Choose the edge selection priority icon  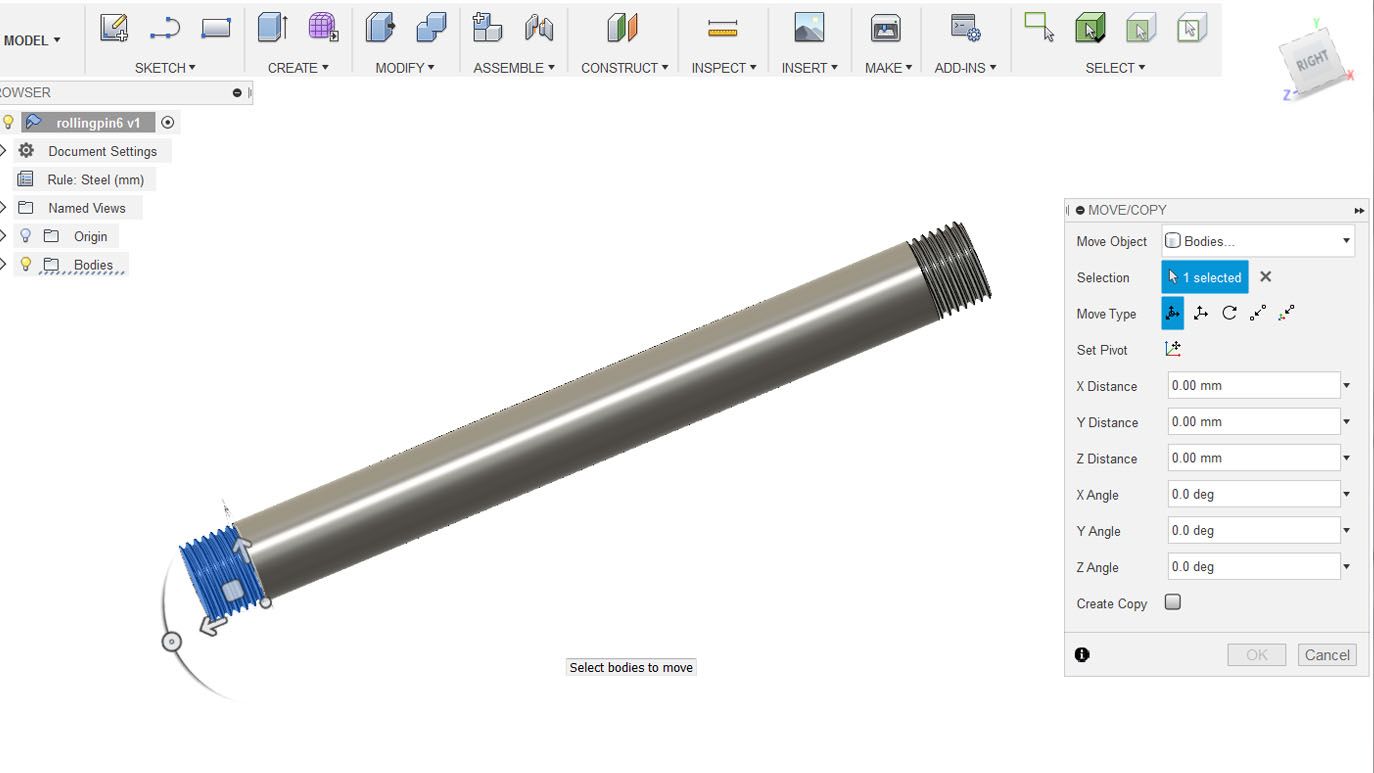1191,28
